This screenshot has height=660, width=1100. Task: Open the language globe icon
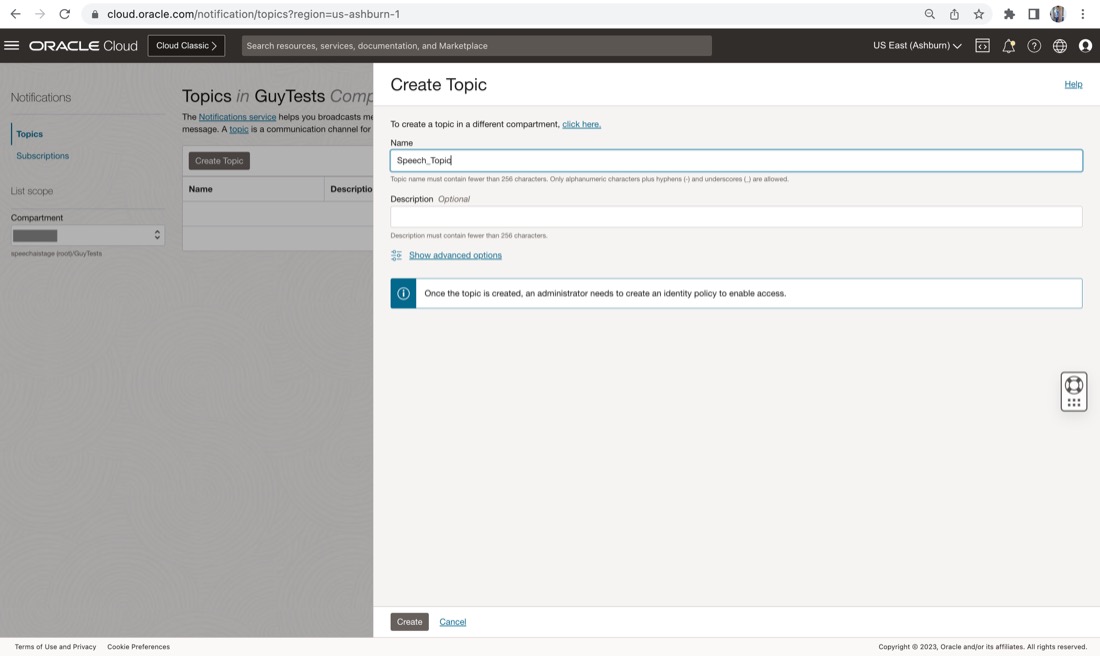pyautogui.click(x=1060, y=46)
